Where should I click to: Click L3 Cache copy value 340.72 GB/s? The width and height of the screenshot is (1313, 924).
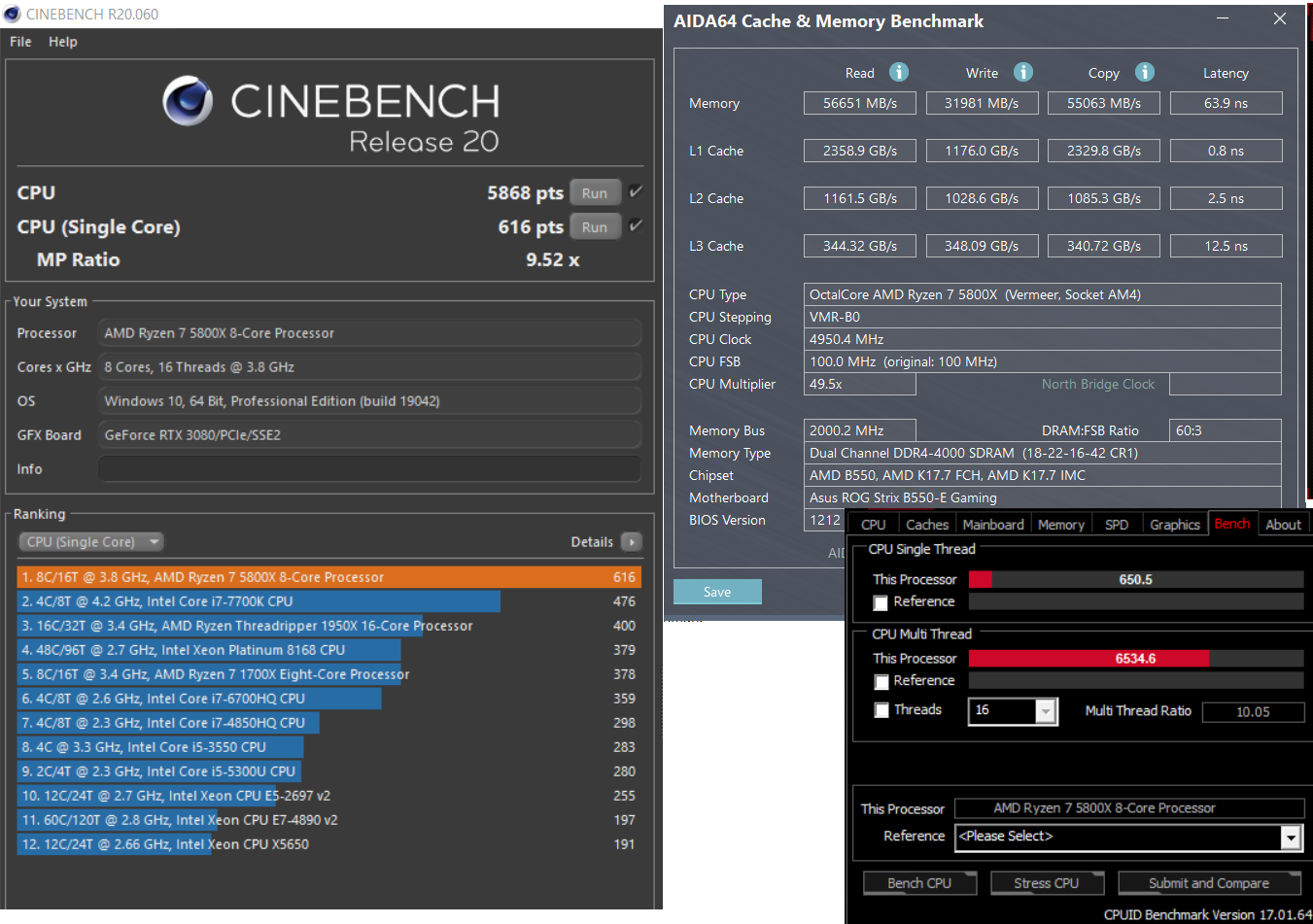(1104, 246)
